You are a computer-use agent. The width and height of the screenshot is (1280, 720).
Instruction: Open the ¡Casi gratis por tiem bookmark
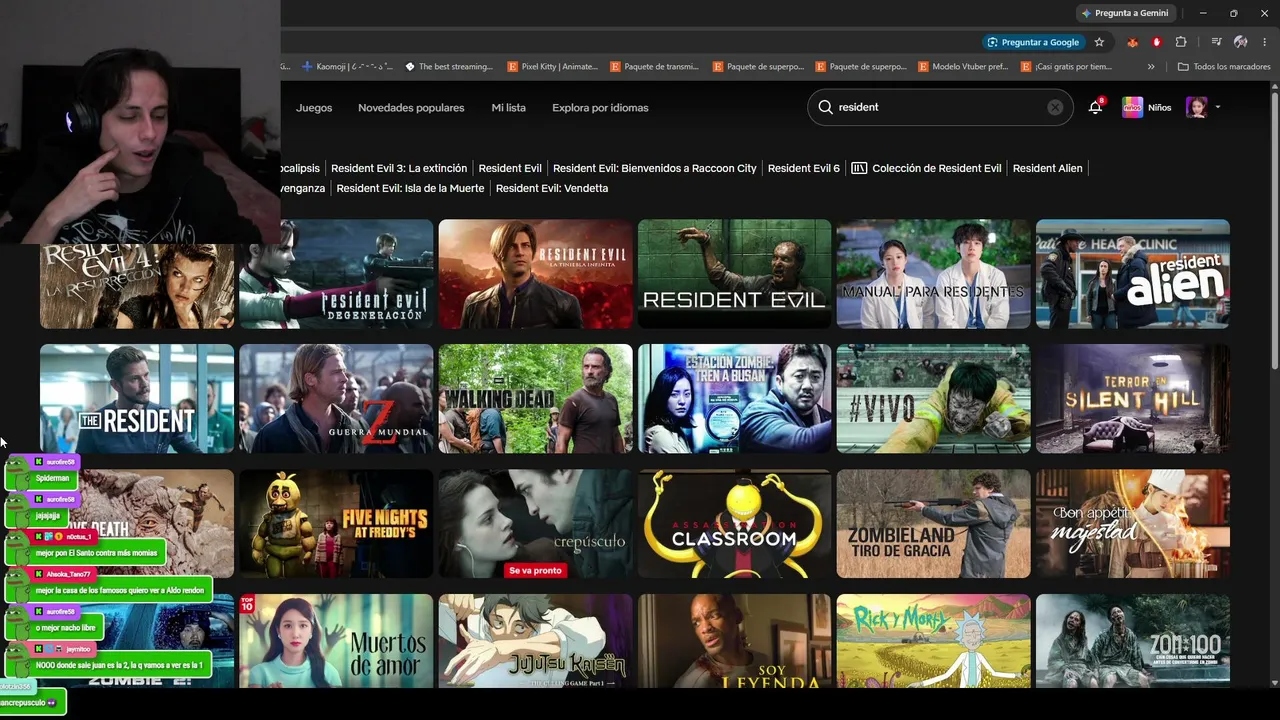[x=1066, y=67]
